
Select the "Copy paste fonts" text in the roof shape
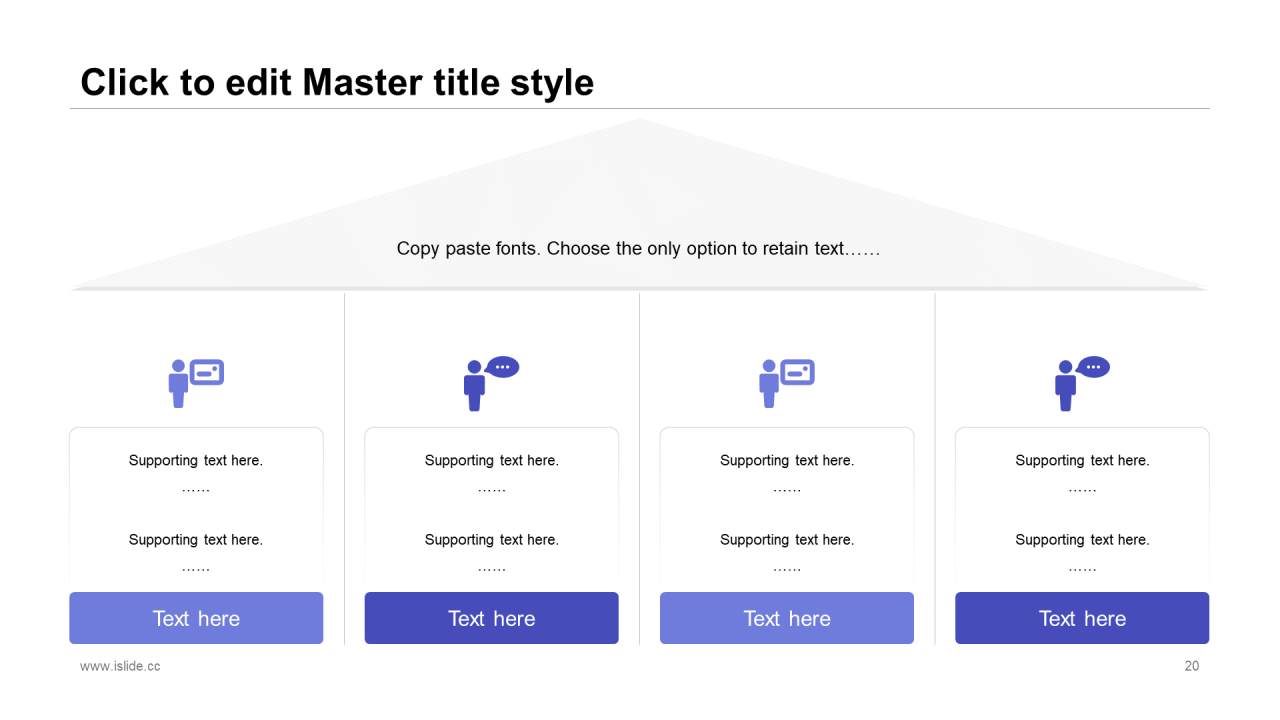(x=638, y=249)
